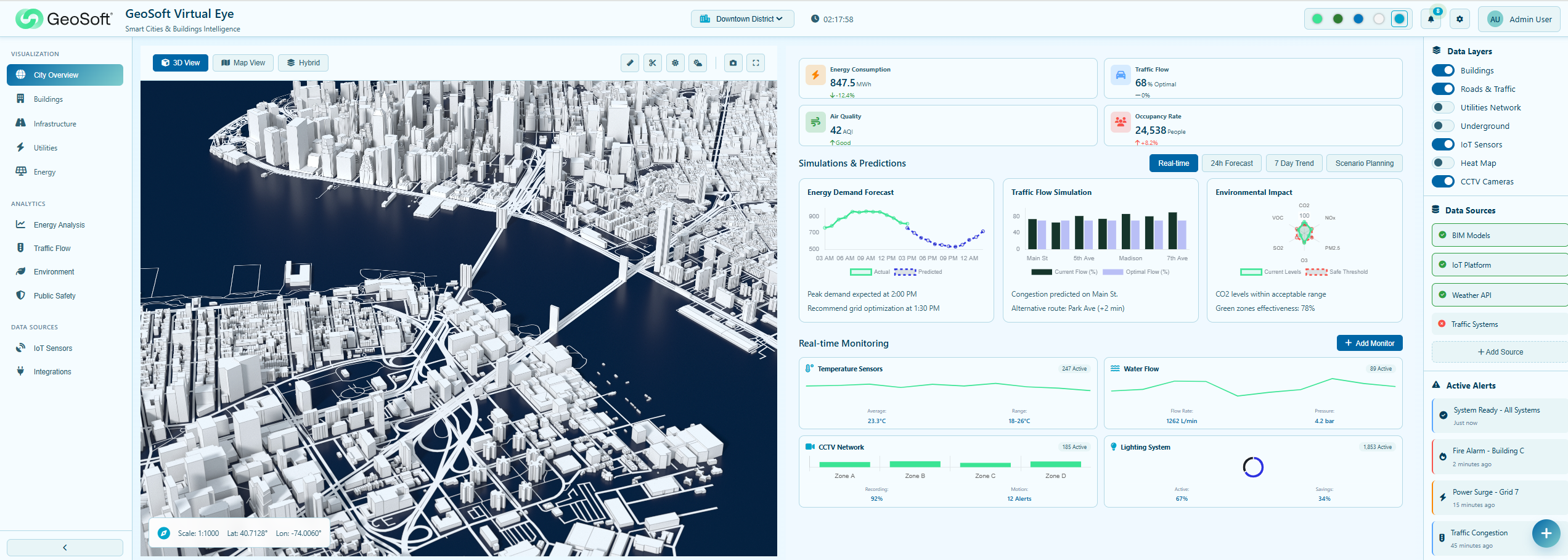
Task: Open the Downtown District dropdown
Action: click(742, 19)
